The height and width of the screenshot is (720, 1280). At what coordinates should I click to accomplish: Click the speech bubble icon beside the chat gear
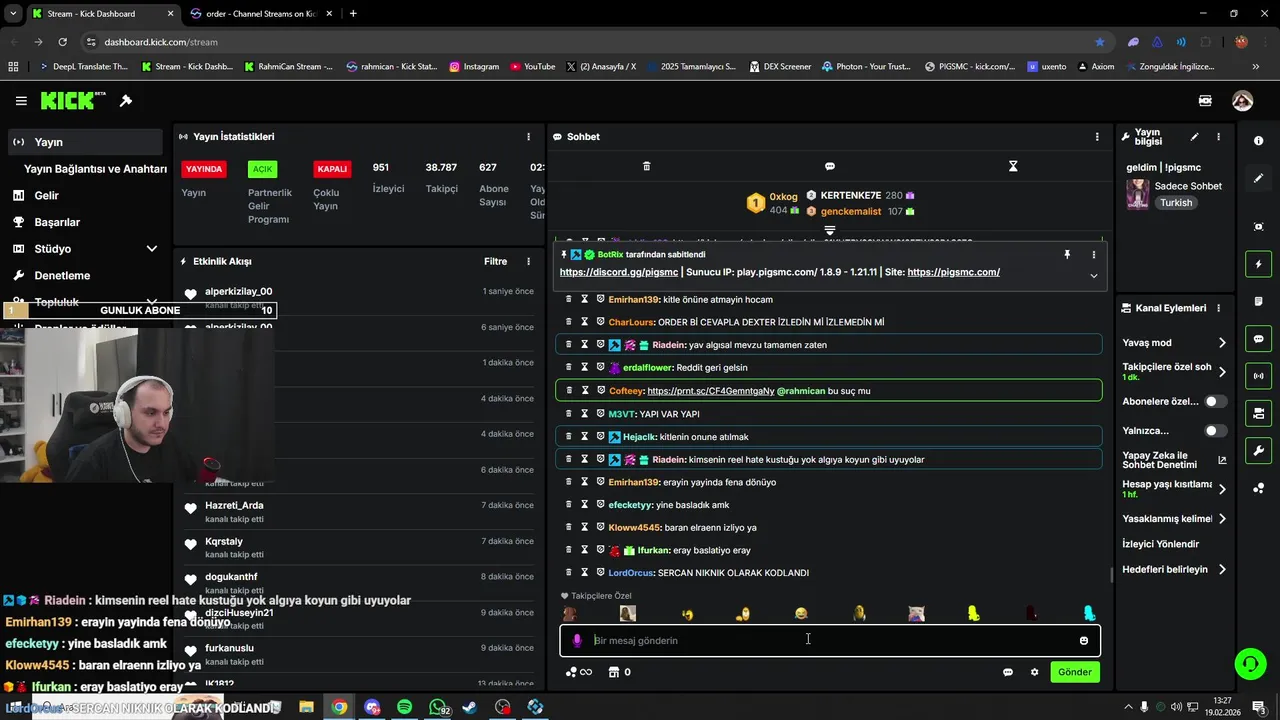point(1007,672)
